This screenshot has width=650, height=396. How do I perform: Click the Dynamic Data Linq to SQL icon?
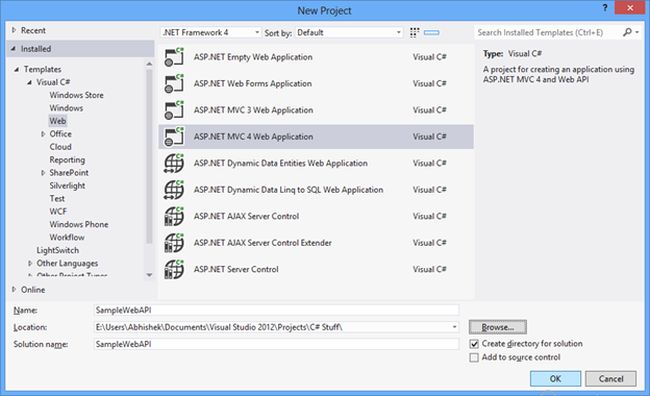click(x=174, y=190)
